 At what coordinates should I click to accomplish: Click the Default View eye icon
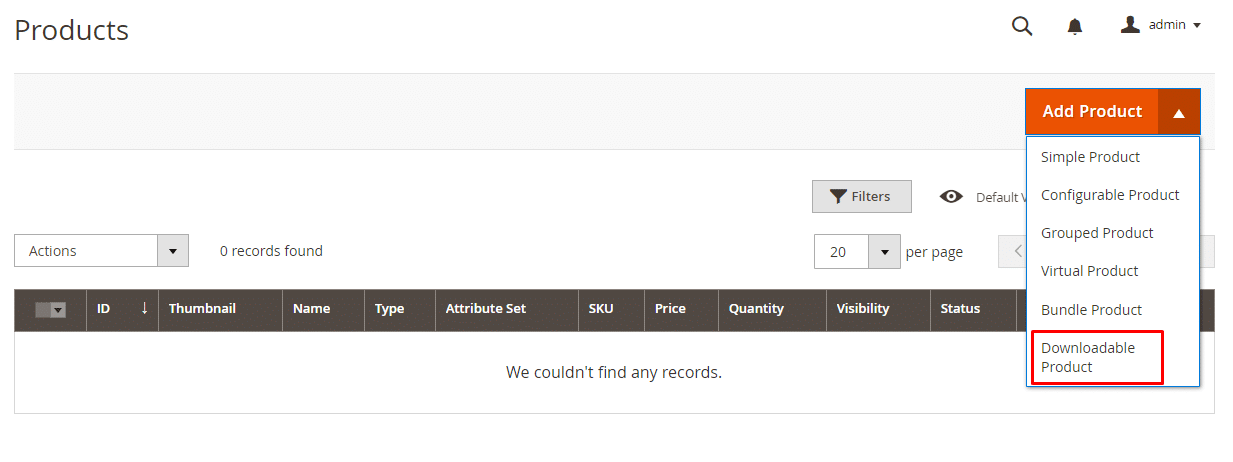click(x=951, y=197)
